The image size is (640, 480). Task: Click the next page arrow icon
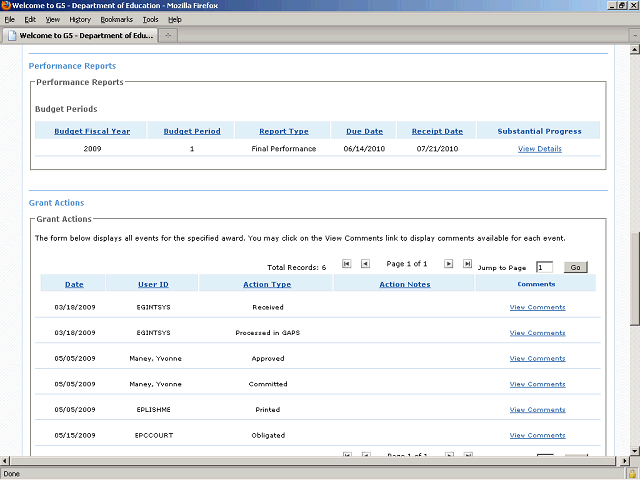(448, 264)
